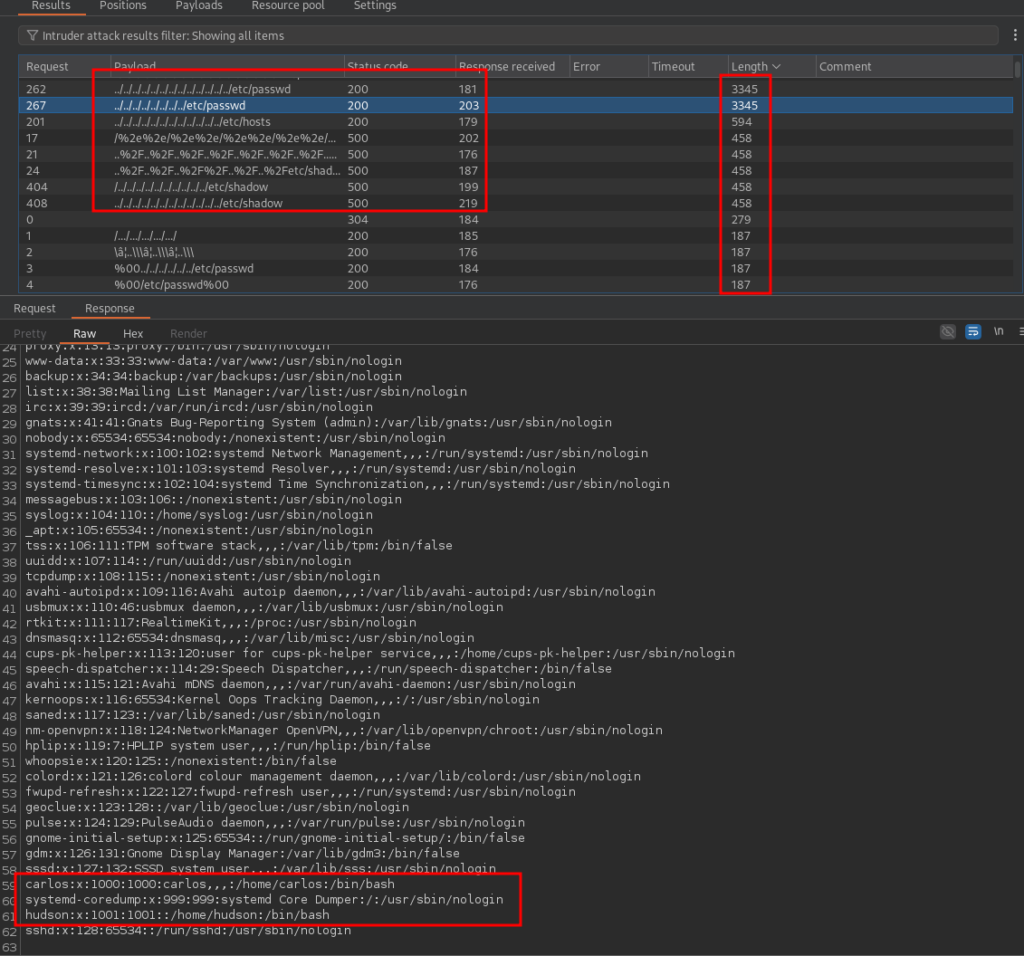Screen dimensions: 1024x956
Task: Click the Length column sort arrow
Action: coord(776,67)
